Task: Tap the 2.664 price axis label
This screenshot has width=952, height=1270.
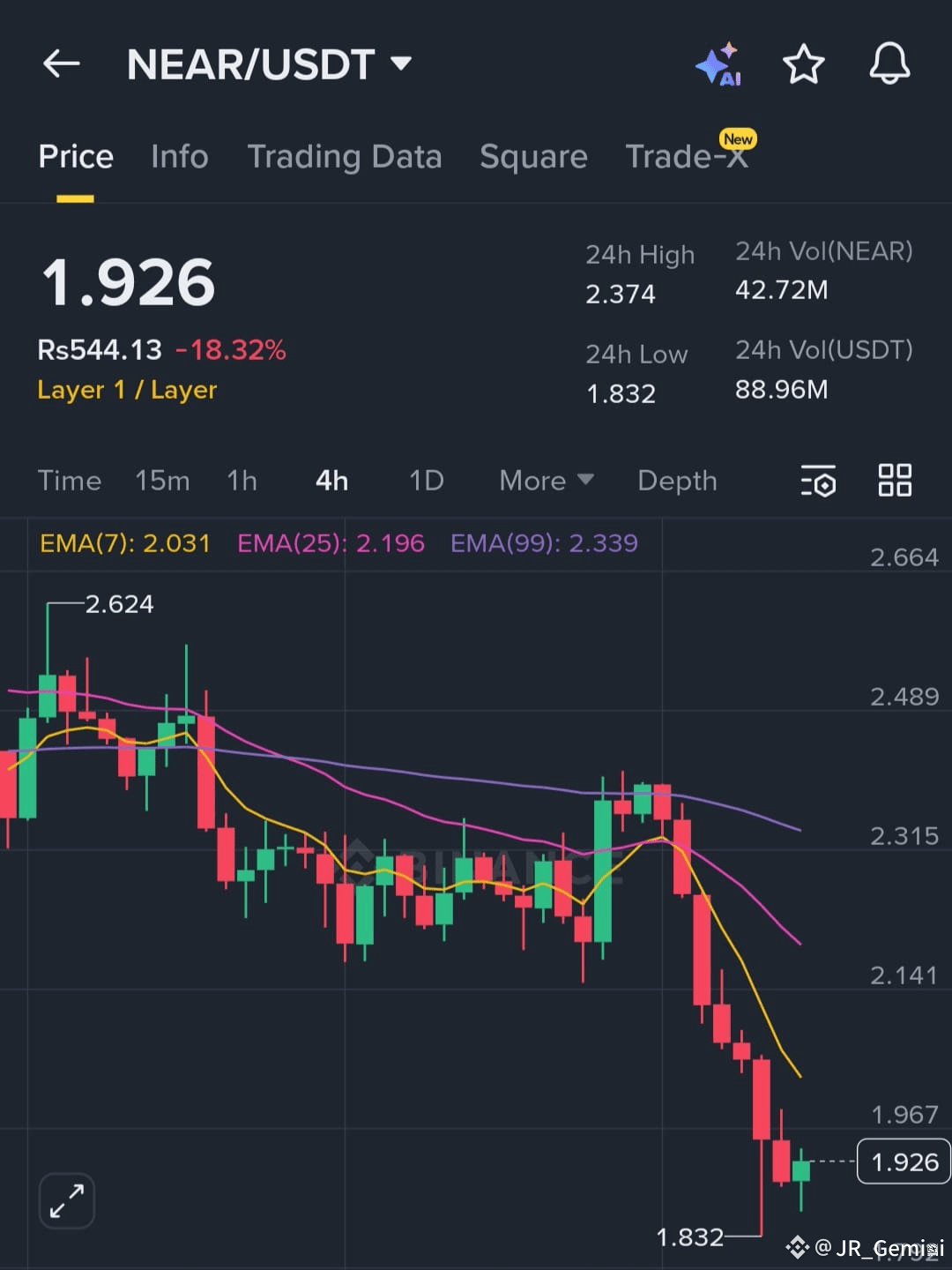Action: pyautogui.click(x=904, y=557)
